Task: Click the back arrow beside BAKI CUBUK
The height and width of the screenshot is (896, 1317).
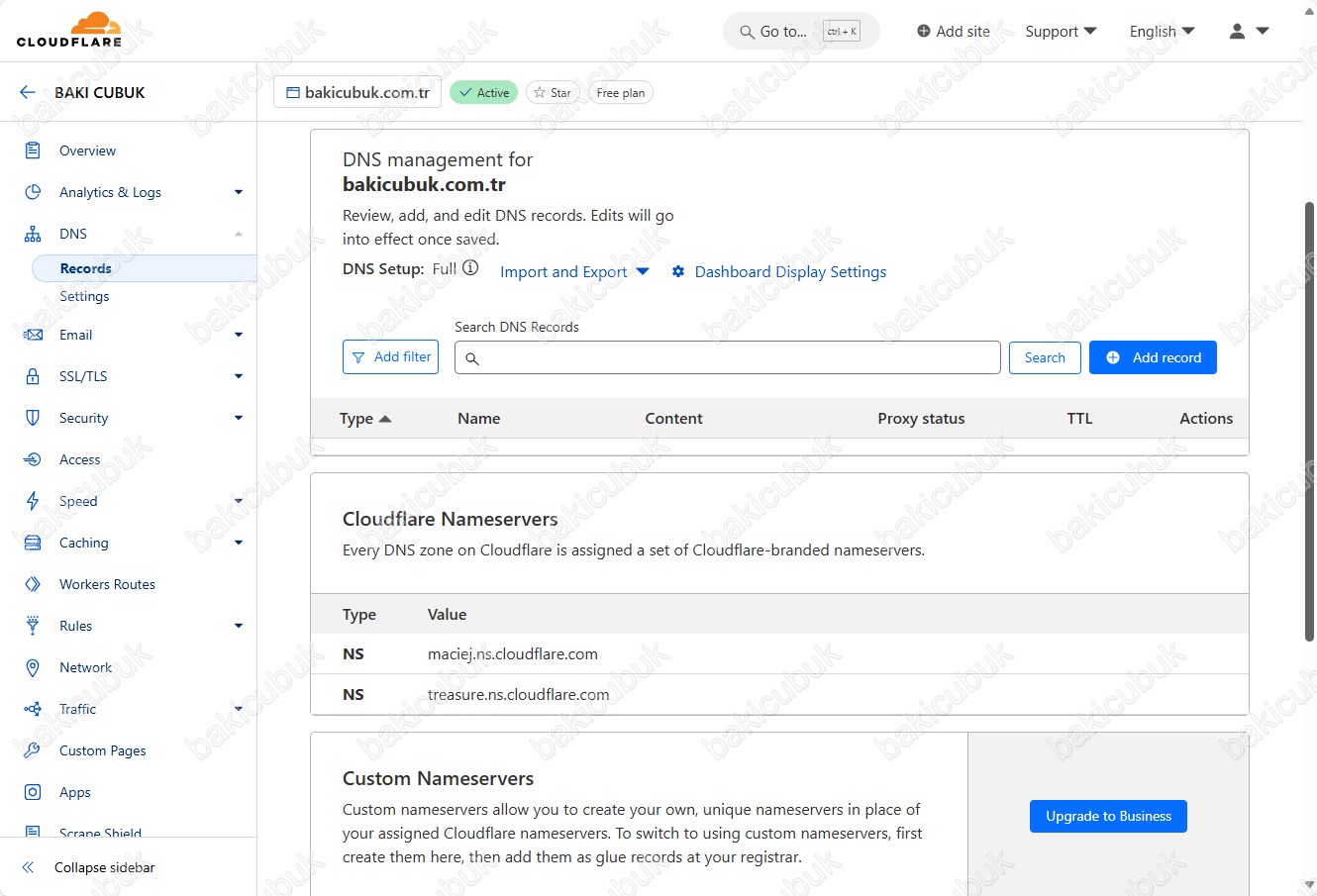Action: click(x=27, y=92)
